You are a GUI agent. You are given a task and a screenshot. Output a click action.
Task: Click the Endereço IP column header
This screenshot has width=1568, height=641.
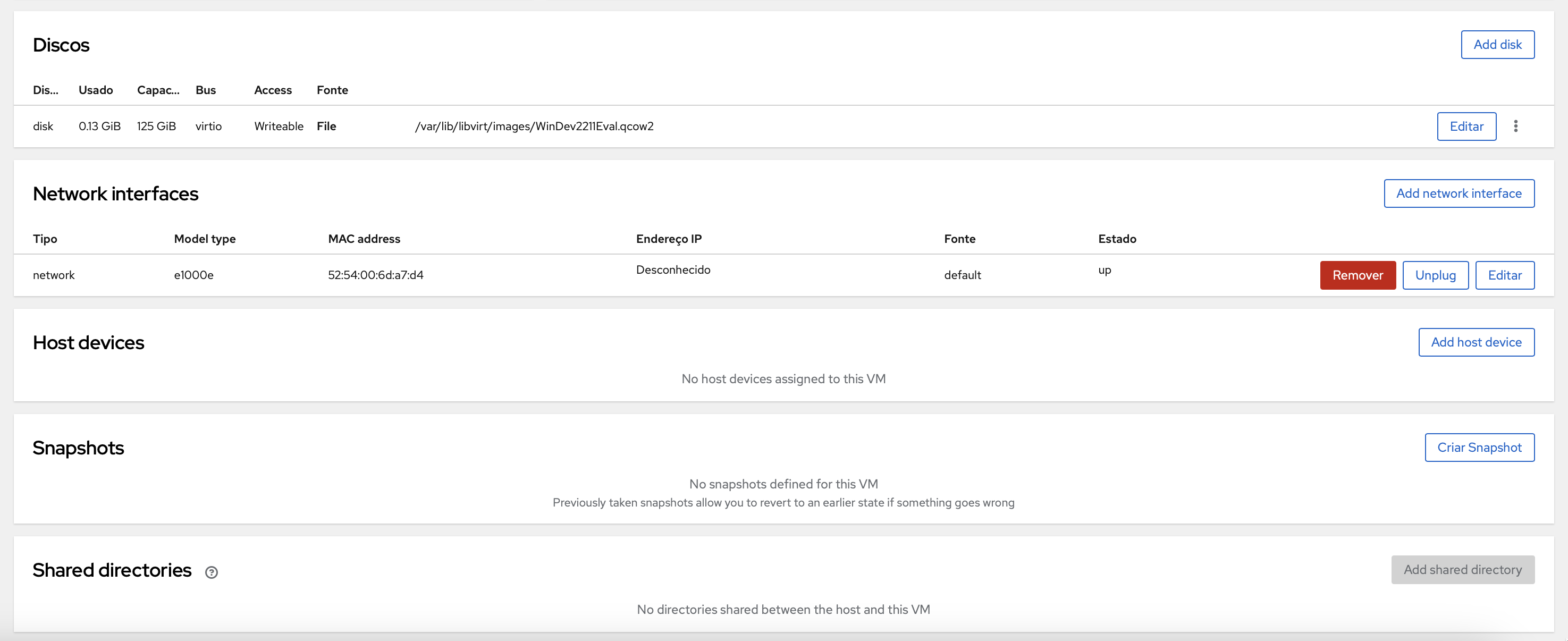(668, 239)
